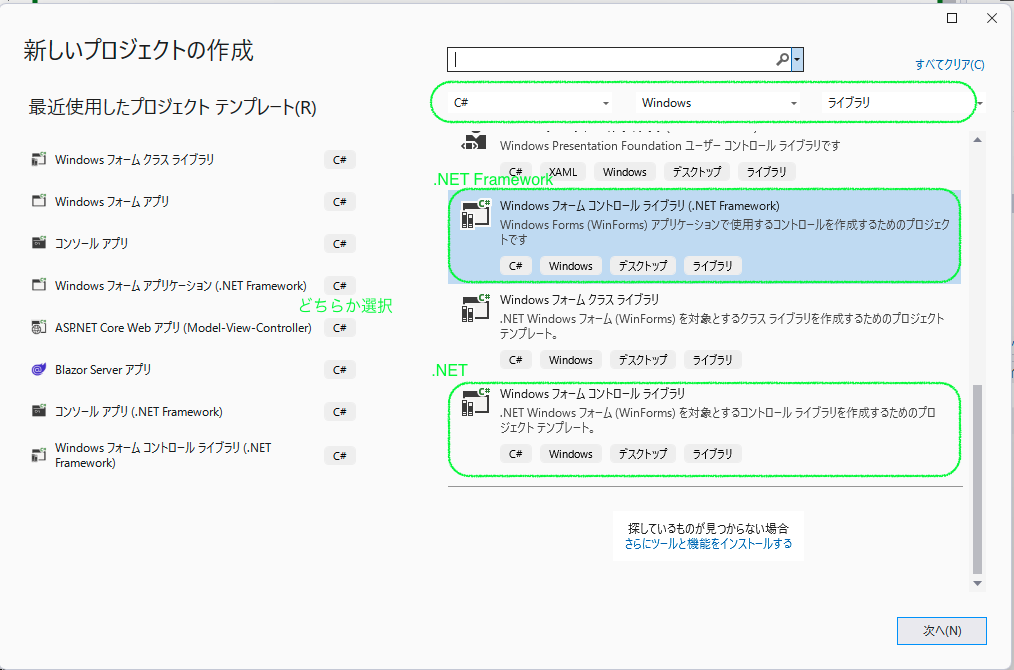The width and height of the screenshot is (1014, 670).
Task: Click デスクトップ tag on selected .NET Framework template
Action: point(642,266)
